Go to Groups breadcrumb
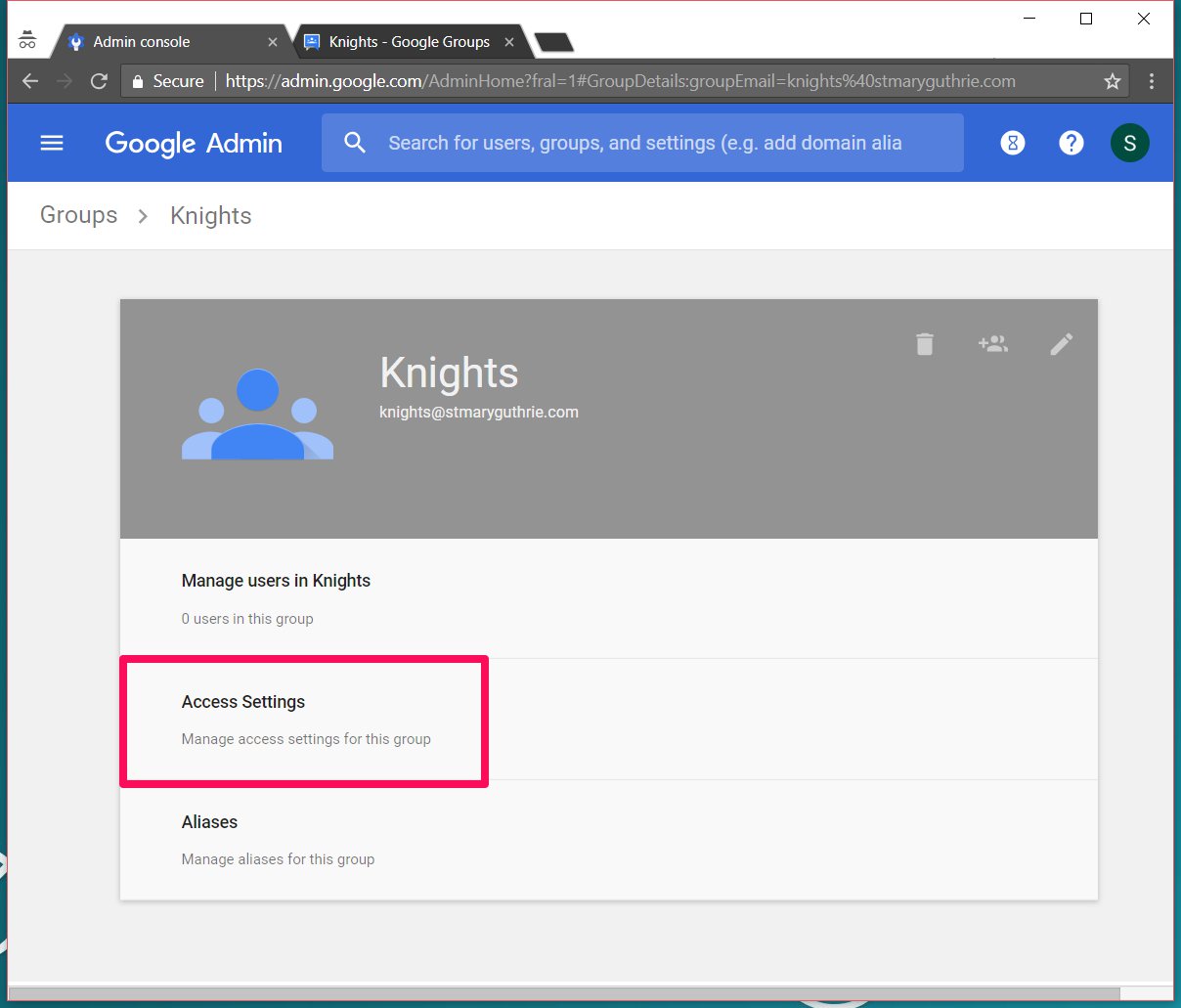The width and height of the screenshot is (1181, 1008). pyautogui.click(x=79, y=215)
